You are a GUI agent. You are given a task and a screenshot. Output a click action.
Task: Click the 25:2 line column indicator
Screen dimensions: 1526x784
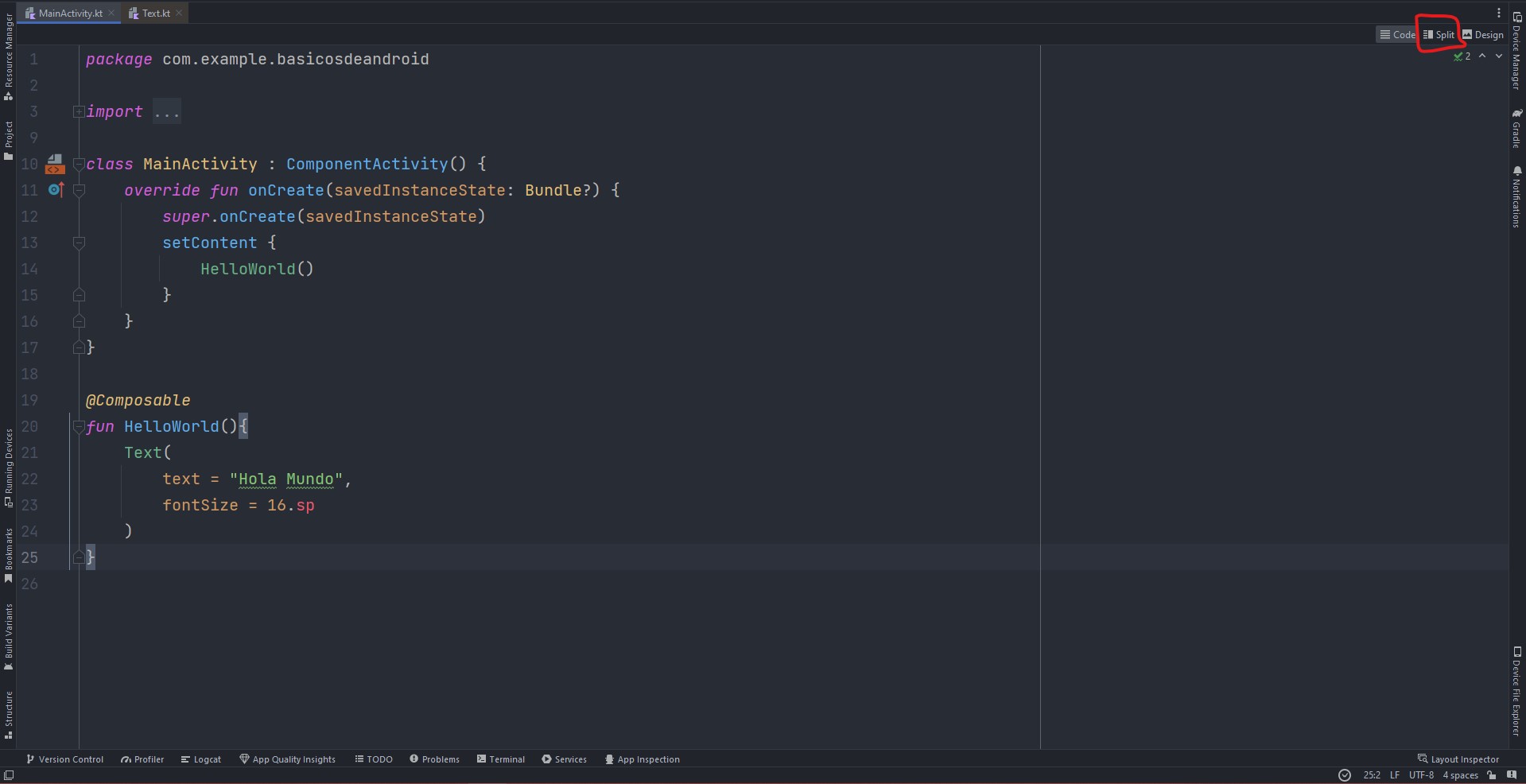click(1372, 775)
